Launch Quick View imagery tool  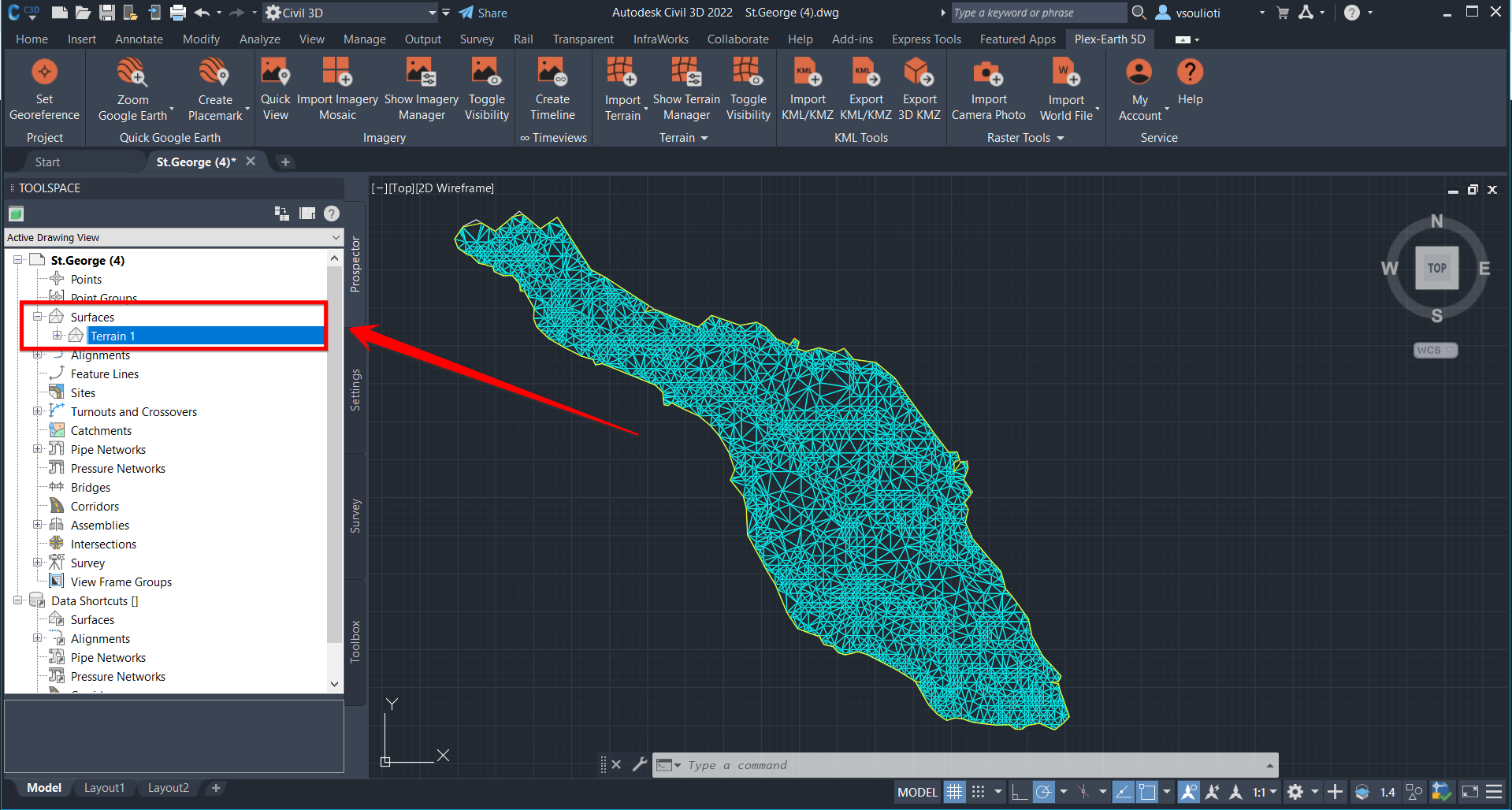click(x=275, y=89)
